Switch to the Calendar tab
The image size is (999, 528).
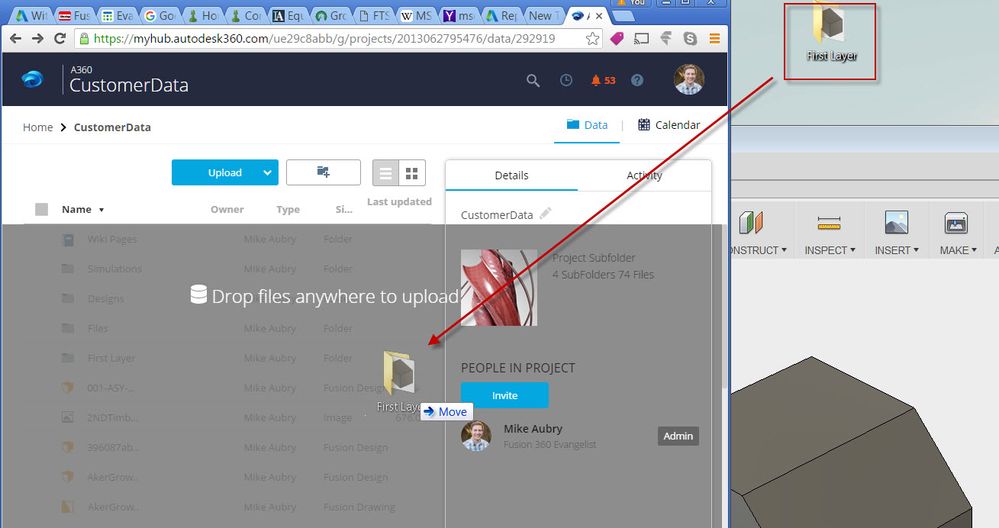[668, 125]
